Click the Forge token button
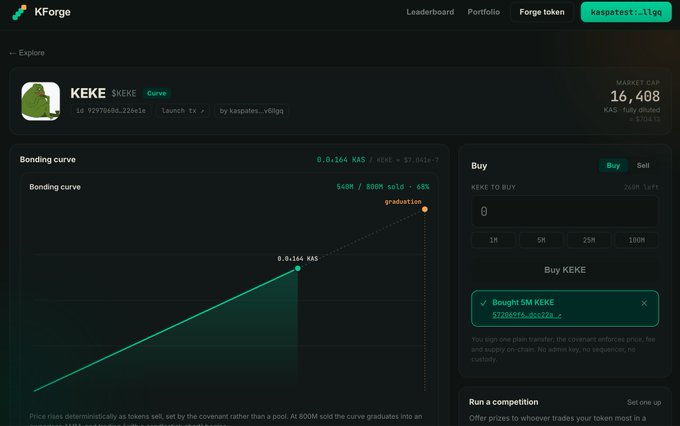Viewport: 680px width, 426px height. point(542,12)
